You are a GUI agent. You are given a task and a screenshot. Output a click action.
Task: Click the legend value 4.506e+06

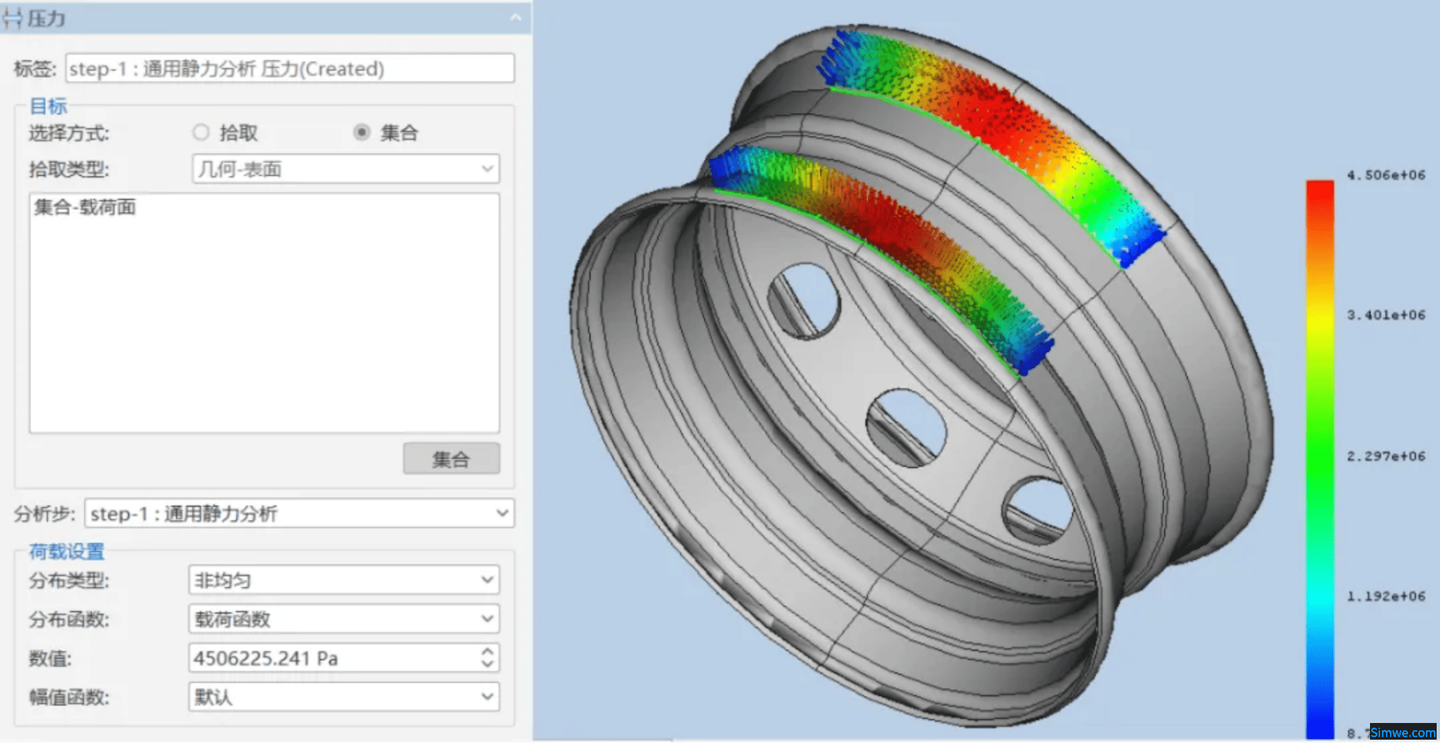1385,176
